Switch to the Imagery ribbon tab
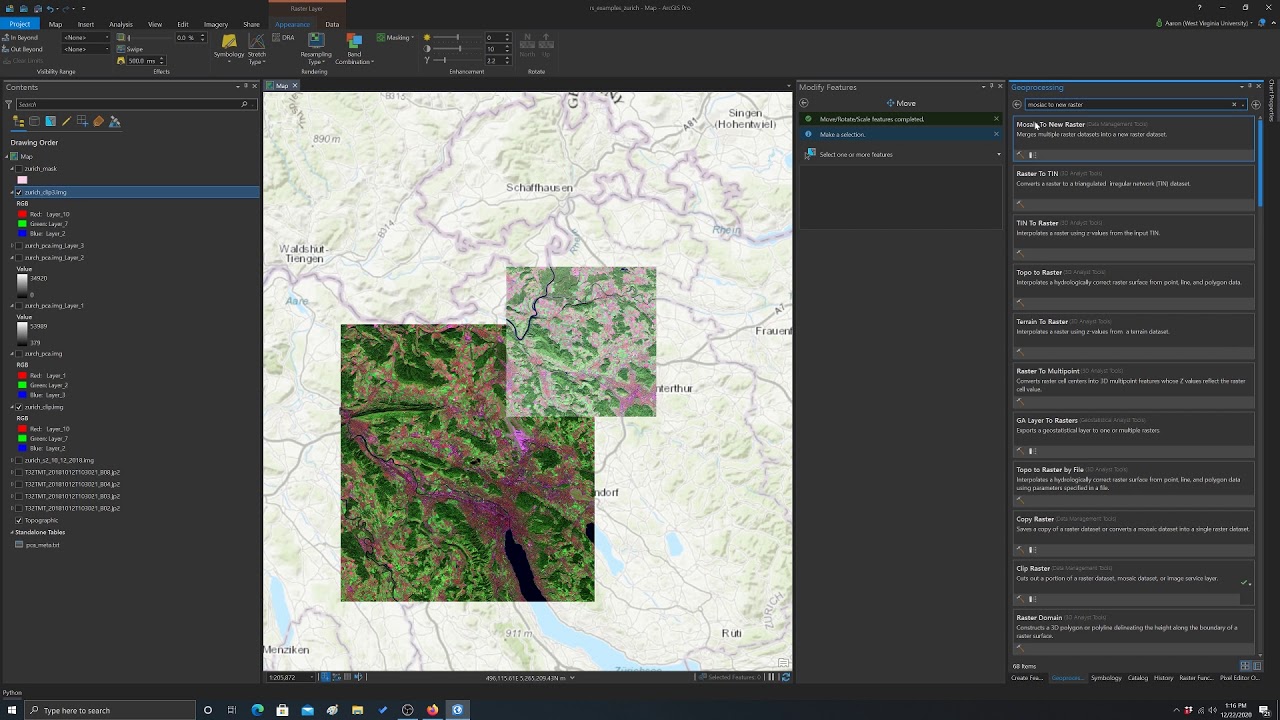 coord(215,24)
